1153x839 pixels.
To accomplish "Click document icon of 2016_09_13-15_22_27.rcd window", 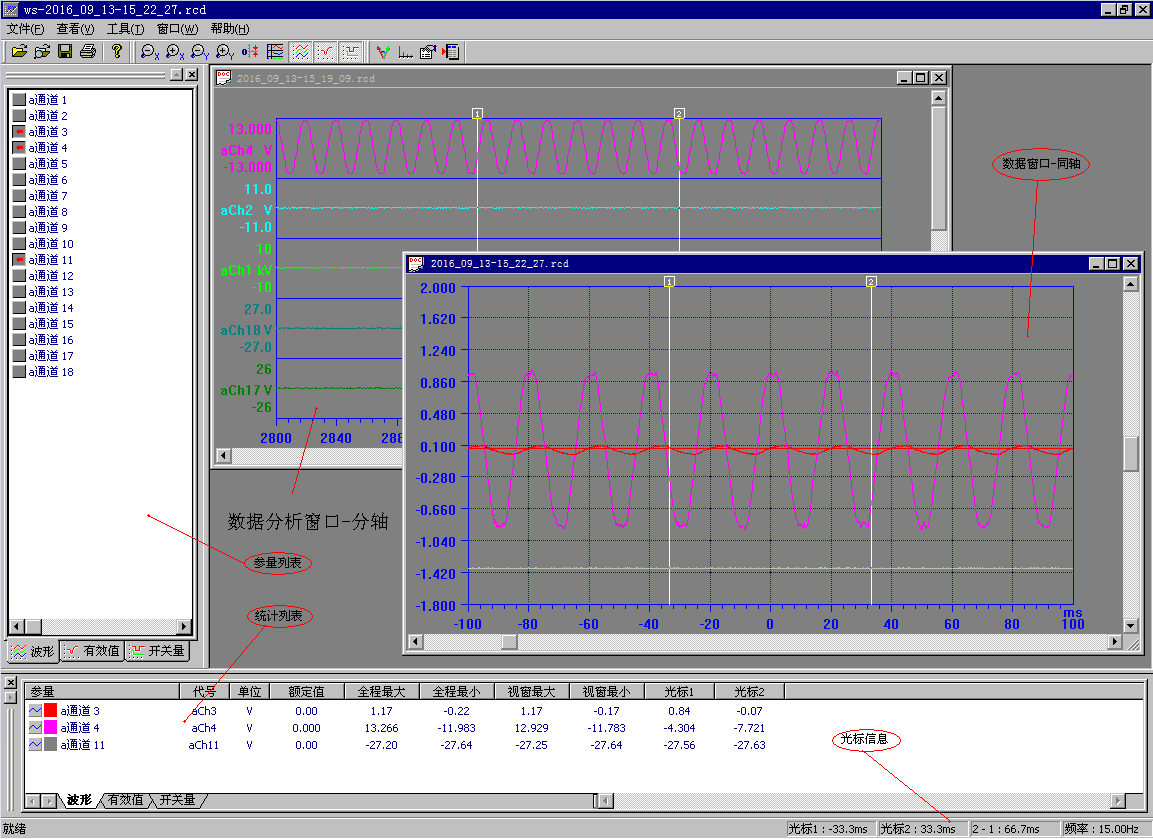I will (x=416, y=263).
